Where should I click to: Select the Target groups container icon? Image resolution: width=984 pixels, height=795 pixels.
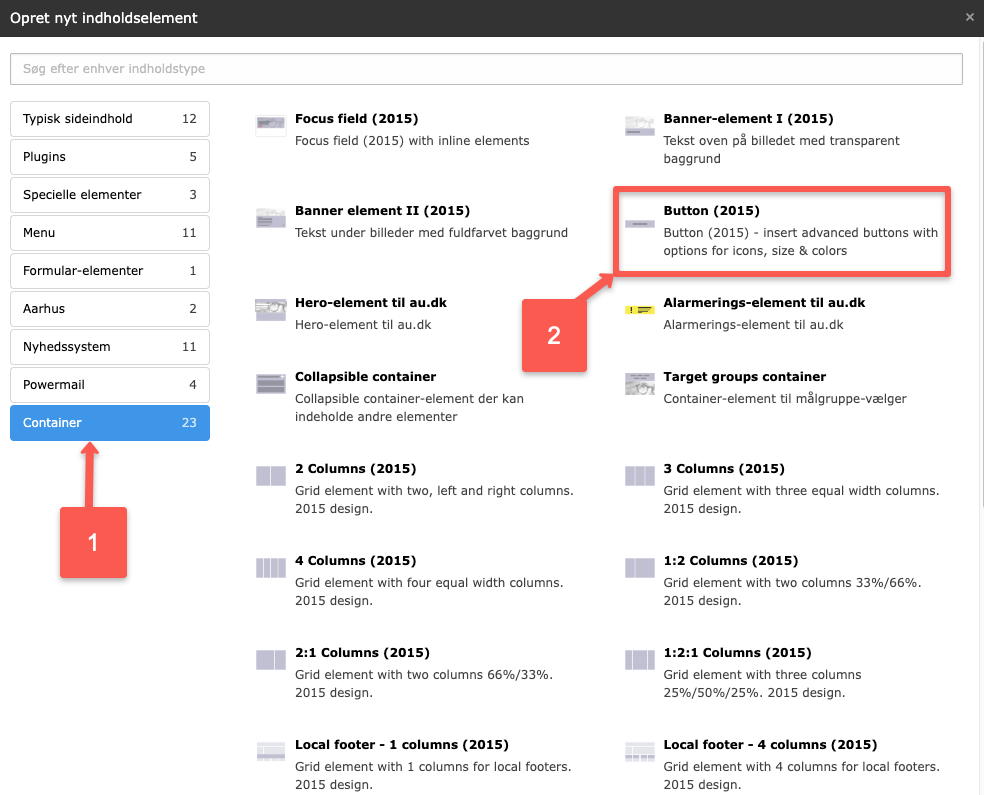click(639, 384)
